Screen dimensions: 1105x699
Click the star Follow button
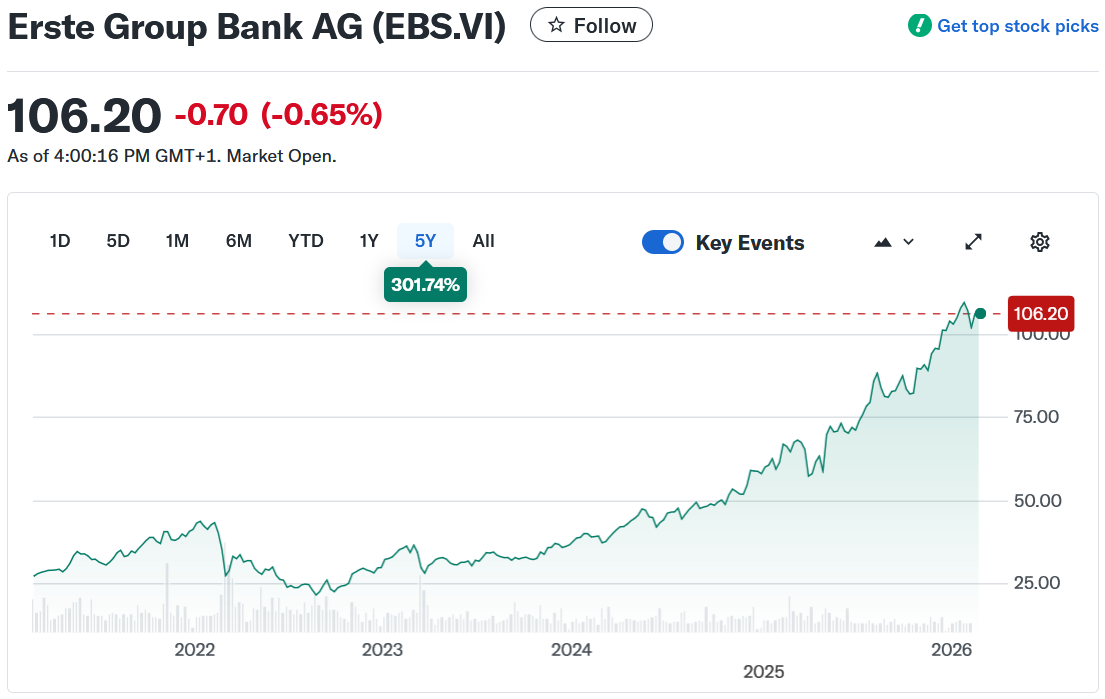(591, 25)
